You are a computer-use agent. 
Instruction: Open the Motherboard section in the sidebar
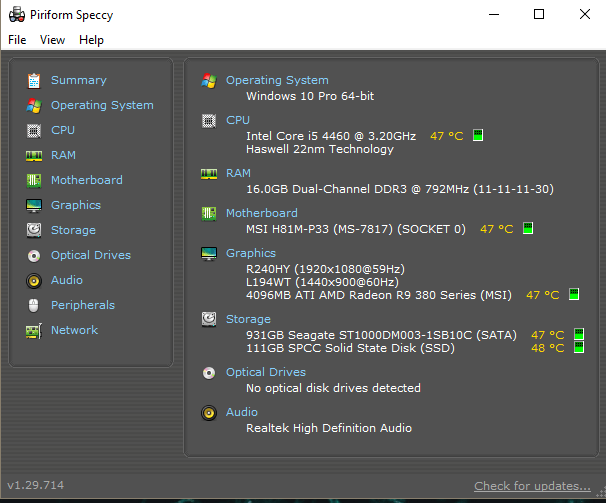pos(87,180)
